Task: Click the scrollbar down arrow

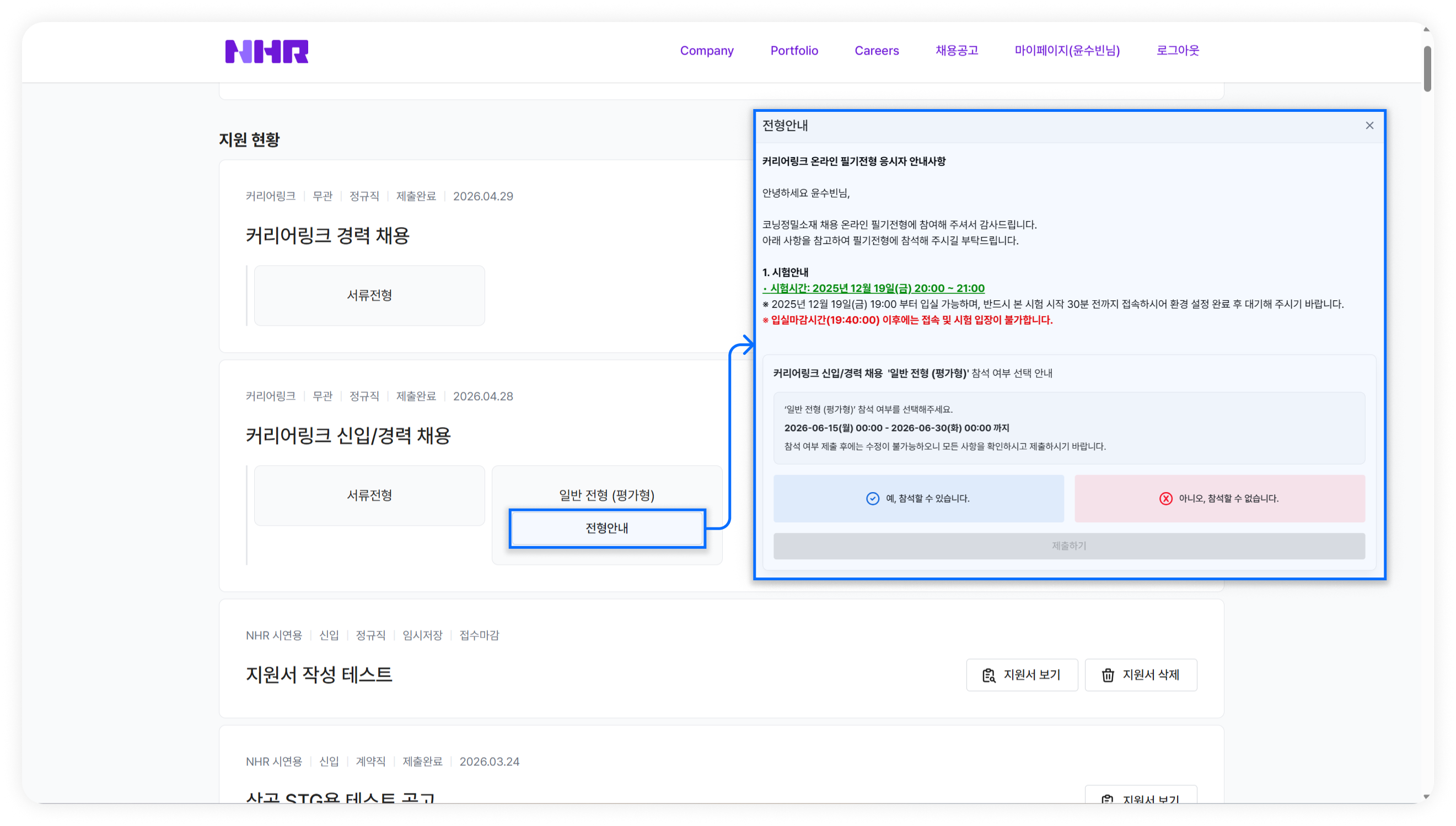Action: (1426, 797)
